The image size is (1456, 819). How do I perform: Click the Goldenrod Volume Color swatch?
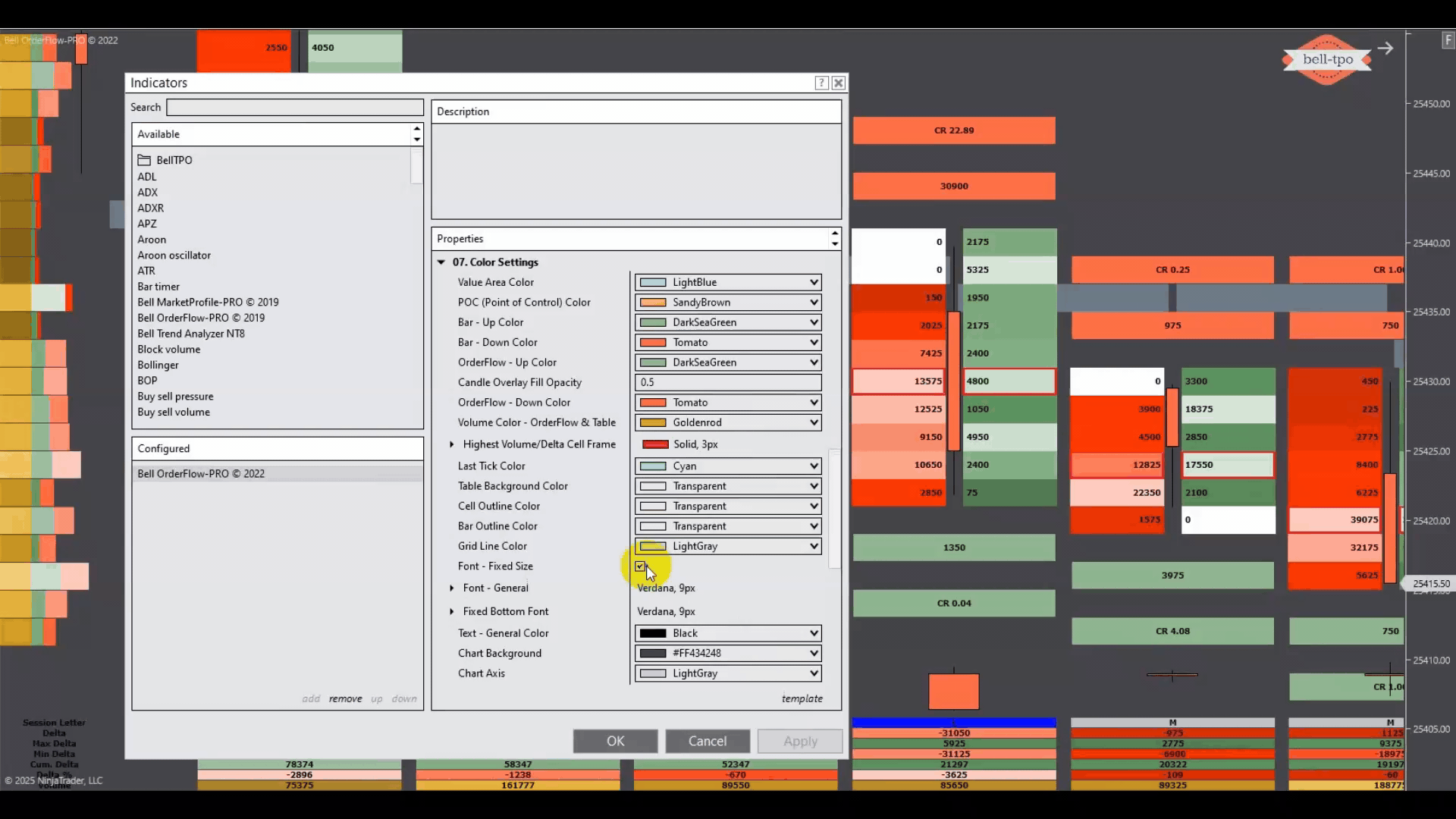653,422
